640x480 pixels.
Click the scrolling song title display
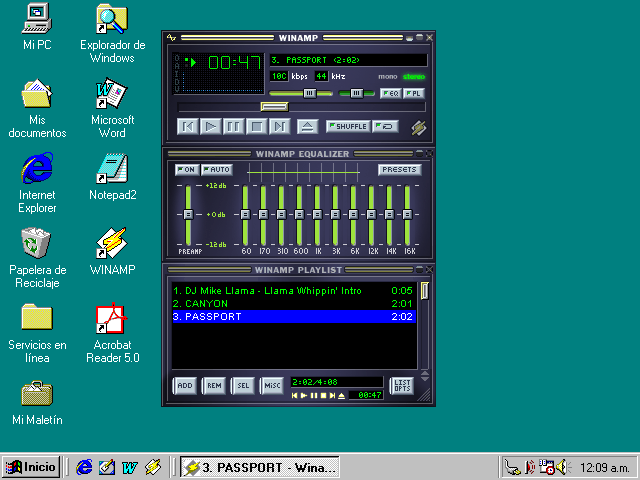(x=349, y=60)
